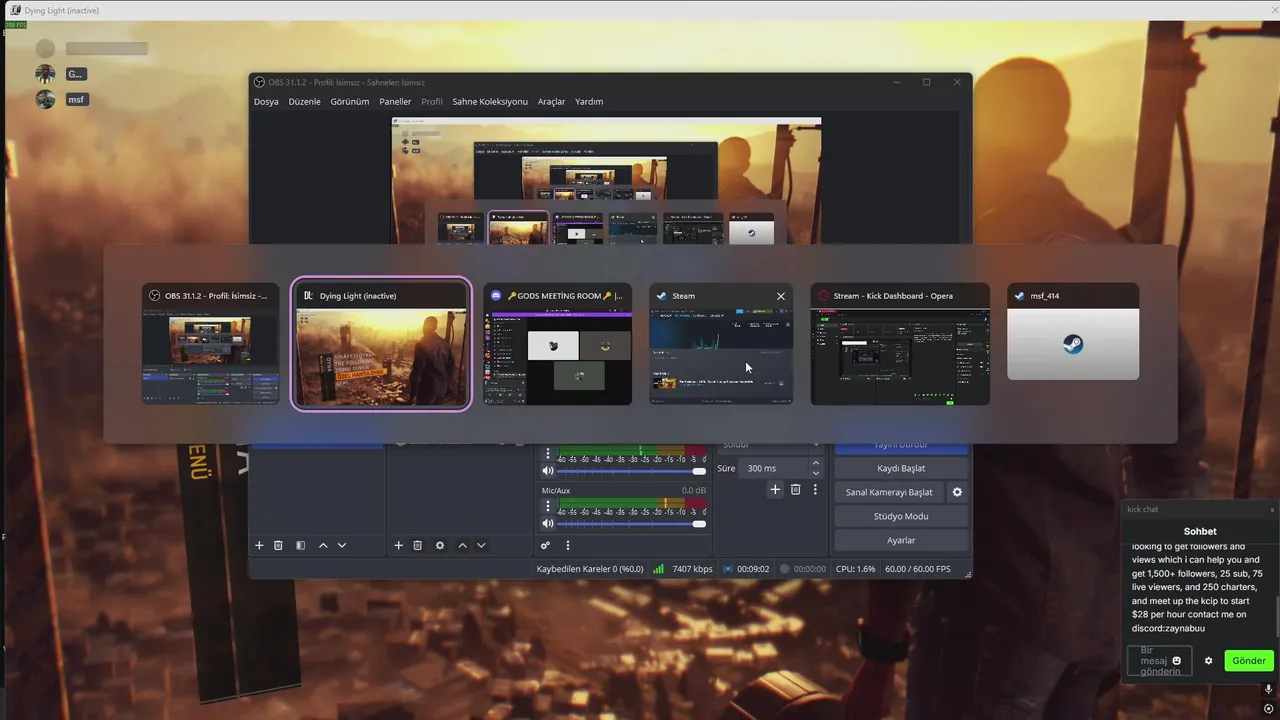The height and width of the screenshot is (720, 1280).
Task: Open transition properties three-dot menu
Action: point(816,489)
